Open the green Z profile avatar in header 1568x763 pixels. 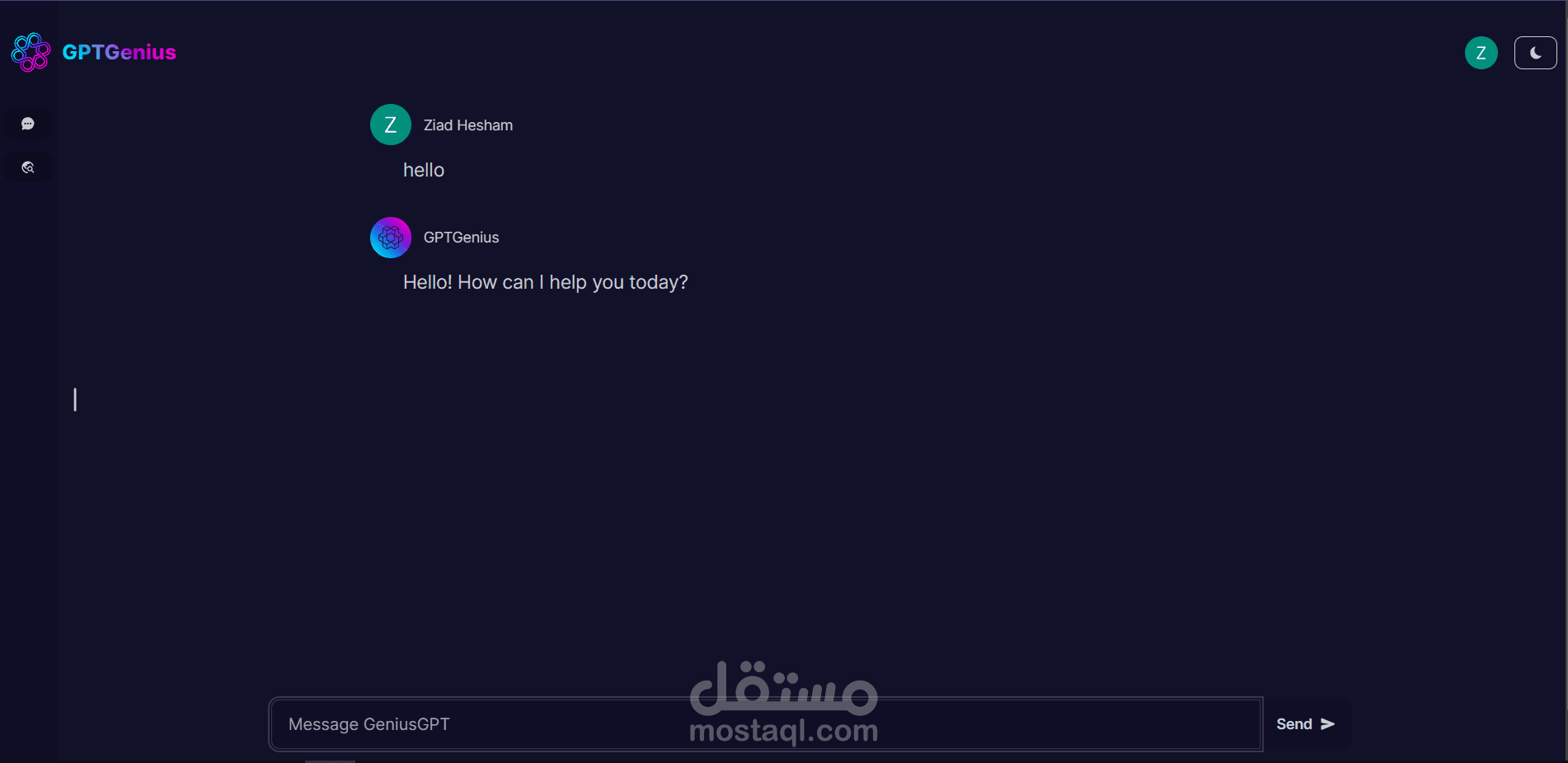1481,53
